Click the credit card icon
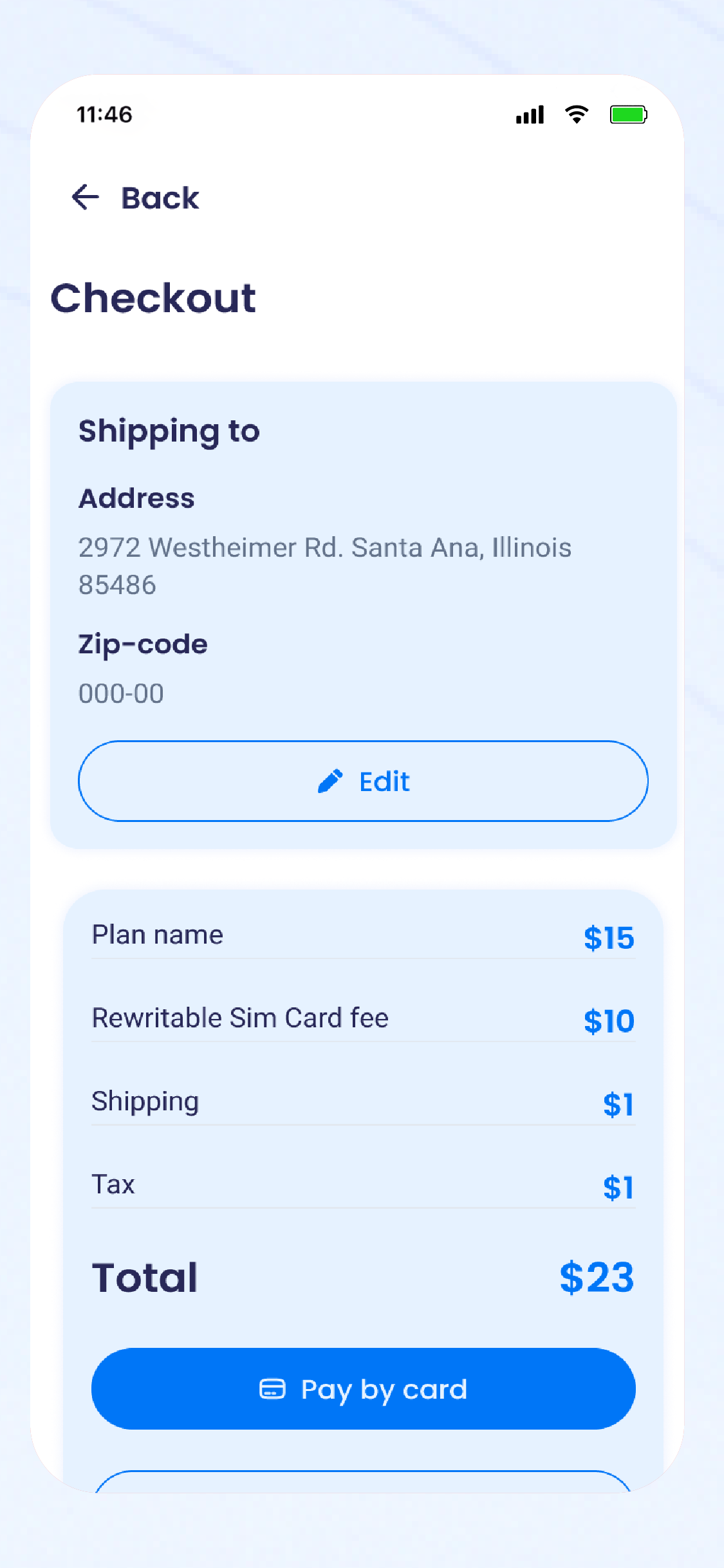Viewport: 724px width, 1568px height. tap(272, 1389)
